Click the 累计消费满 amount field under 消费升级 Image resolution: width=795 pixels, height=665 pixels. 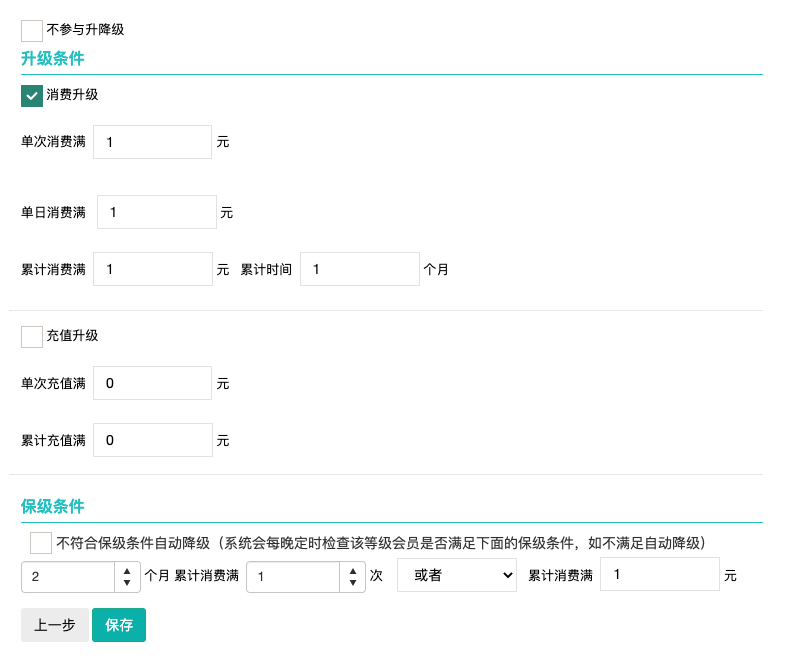(x=153, y=269)
